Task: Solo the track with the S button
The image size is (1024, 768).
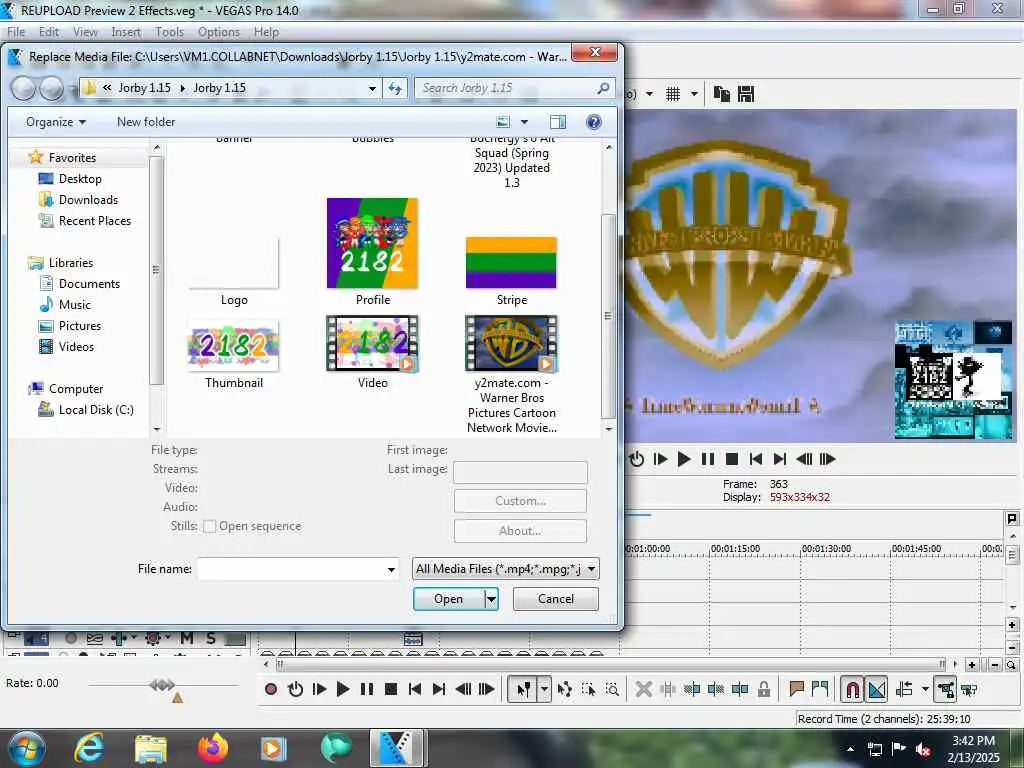Action: point(210,638)
